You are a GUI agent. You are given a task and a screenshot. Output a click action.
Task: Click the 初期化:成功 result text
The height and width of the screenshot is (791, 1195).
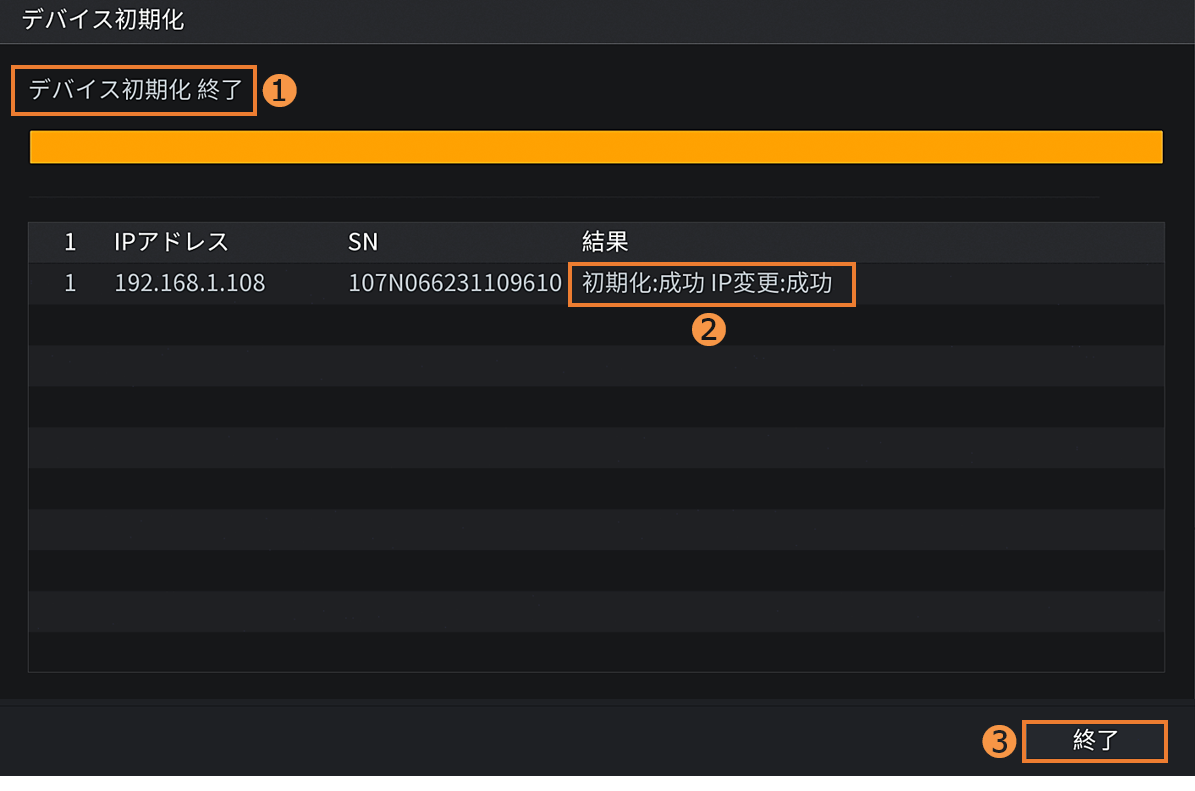point(642,283)
